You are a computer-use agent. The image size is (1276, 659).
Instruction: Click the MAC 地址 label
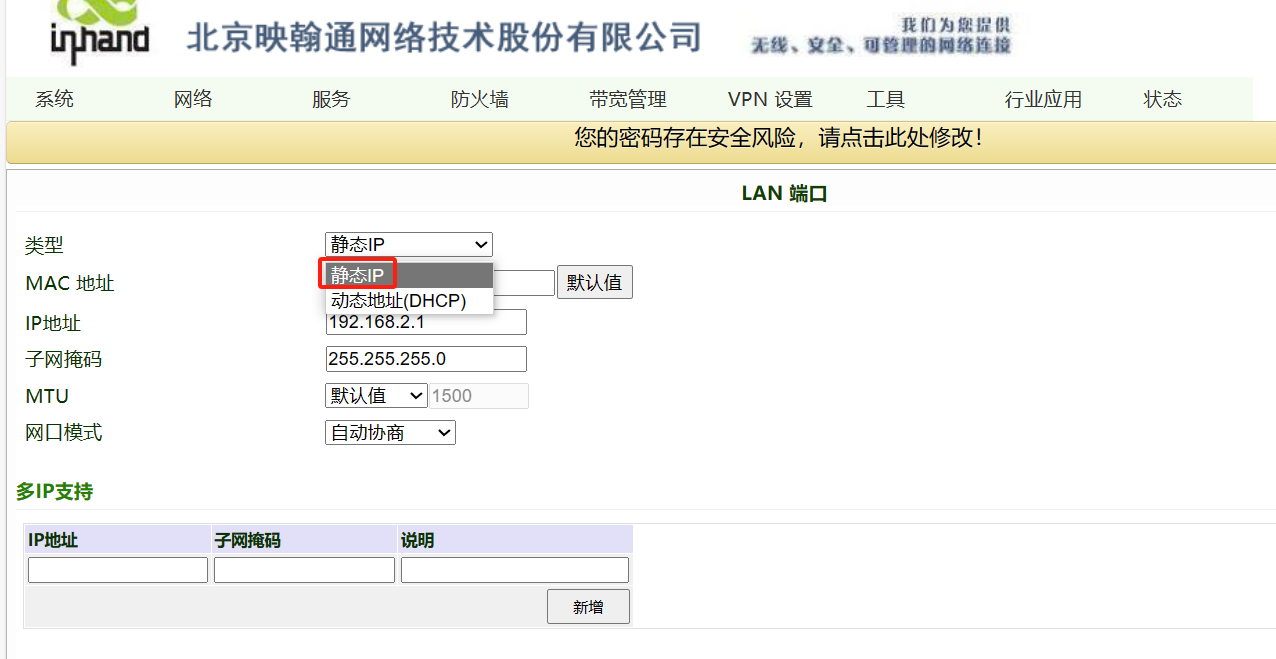coord(70,284)
